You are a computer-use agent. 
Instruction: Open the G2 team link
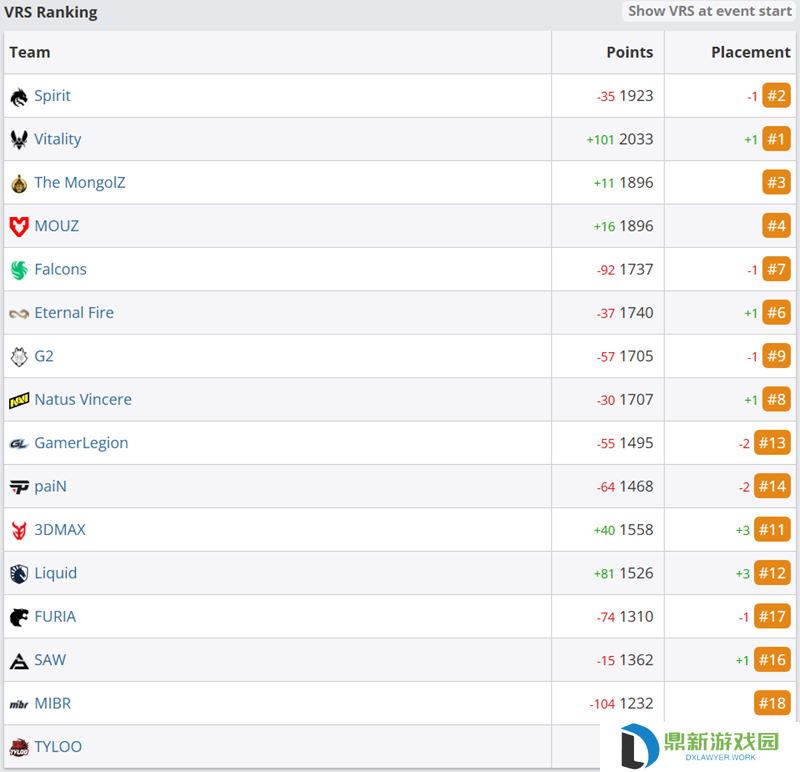(x=44, y=356)
